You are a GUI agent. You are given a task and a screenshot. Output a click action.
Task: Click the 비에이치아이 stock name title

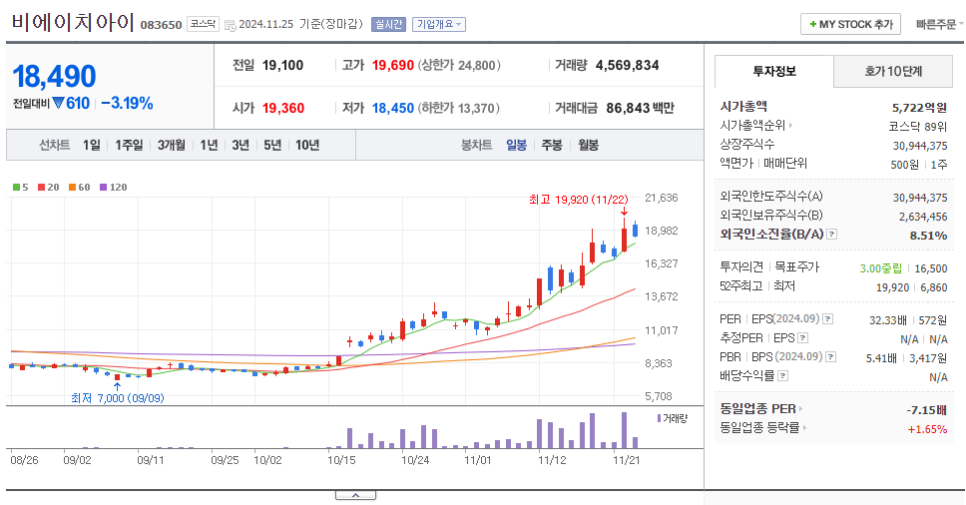(73, 23)
